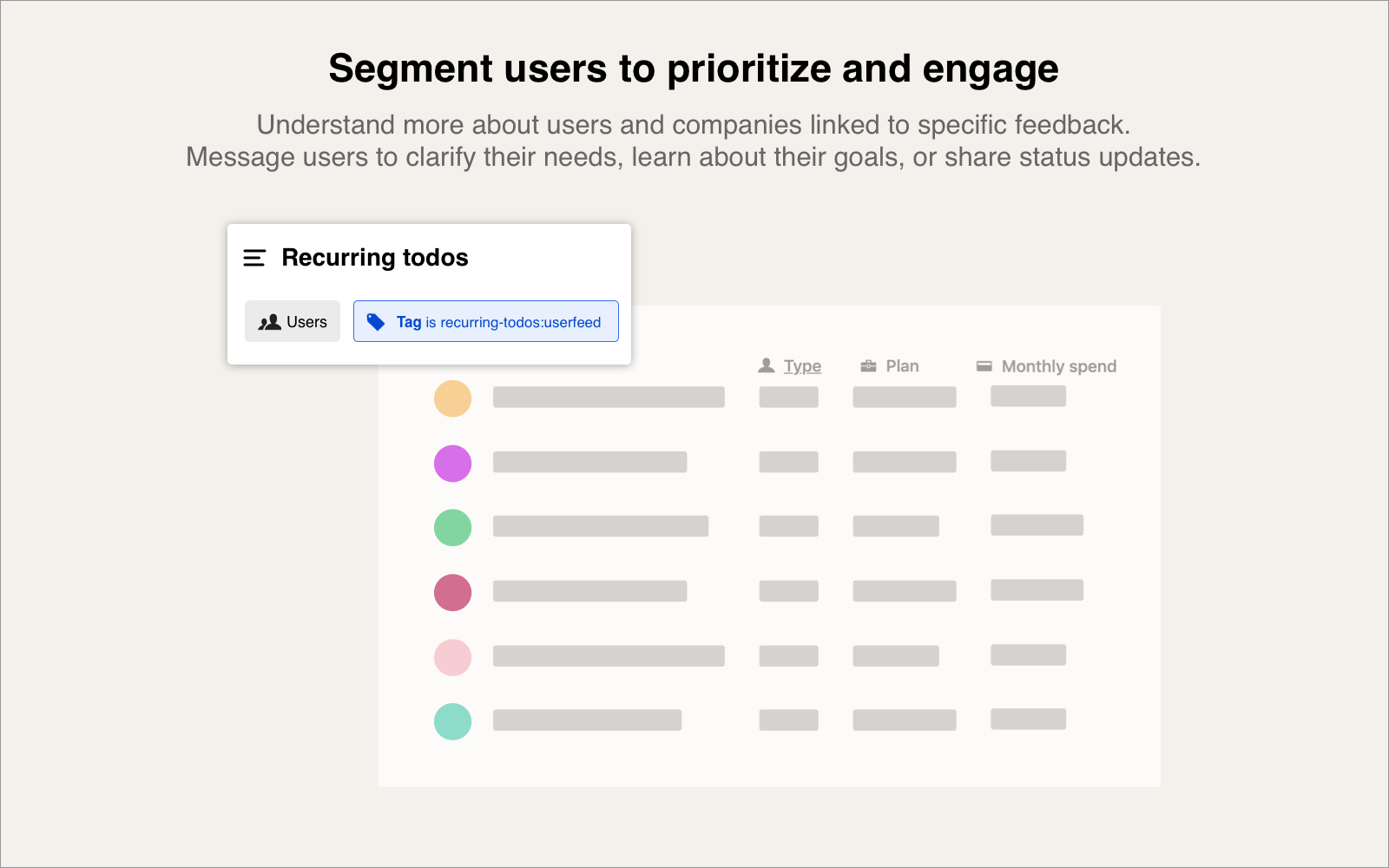
Task: Select the teal color avatar swatch
Action: tap(452, 721)
